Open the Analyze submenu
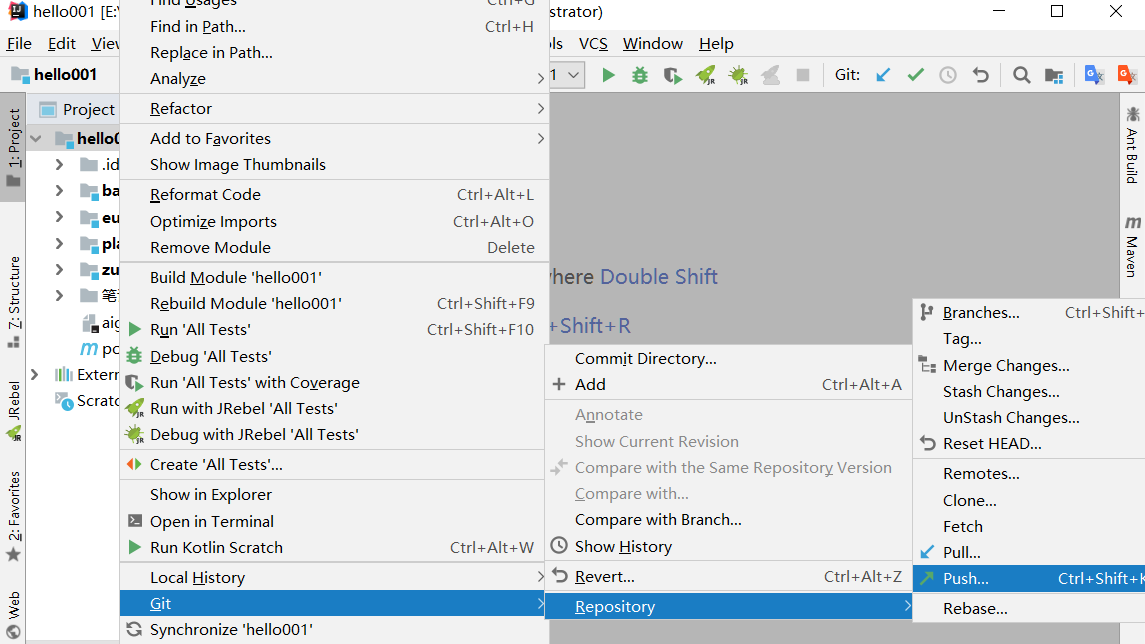Screen dimensions: 1145x644 coord(334,78)
